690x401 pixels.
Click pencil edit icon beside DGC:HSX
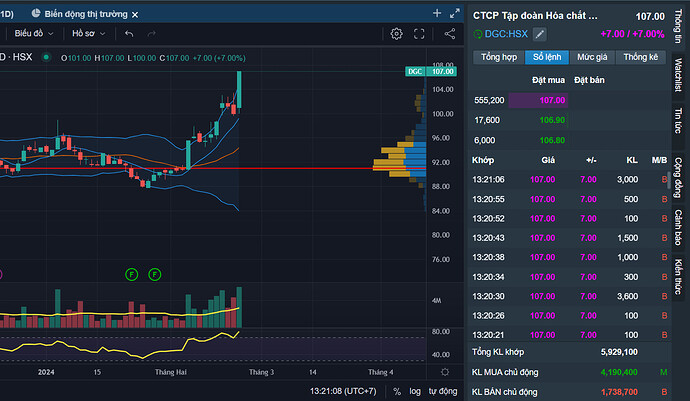[539, 34]
